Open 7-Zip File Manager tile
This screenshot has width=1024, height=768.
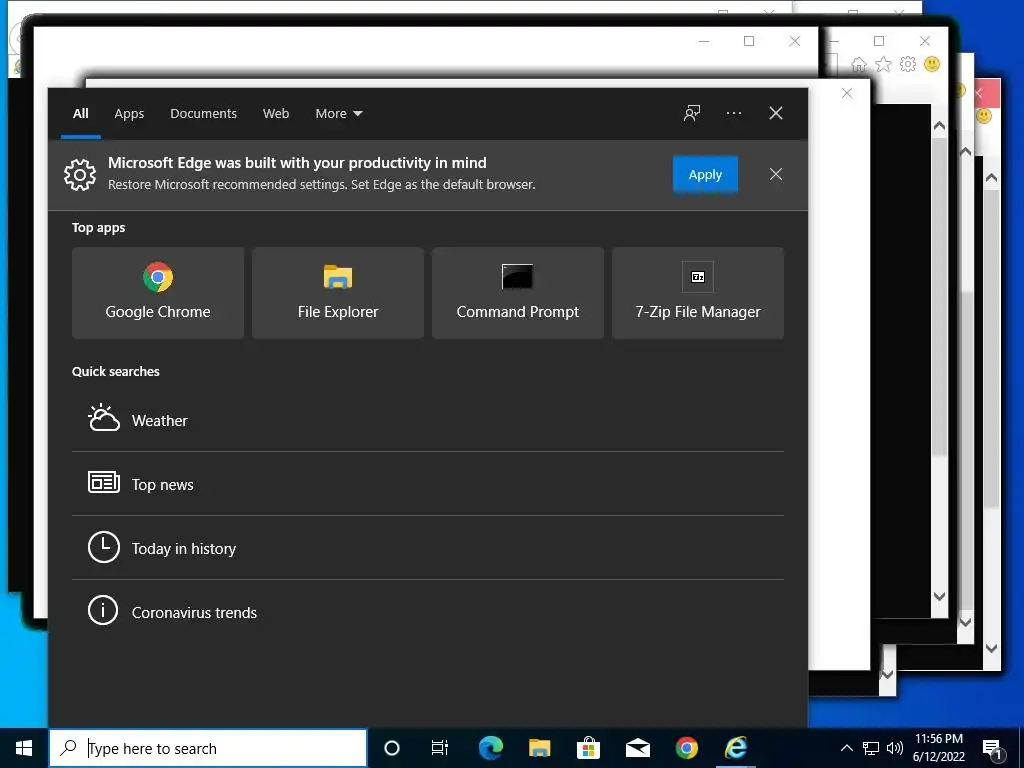tap(697, 293)
